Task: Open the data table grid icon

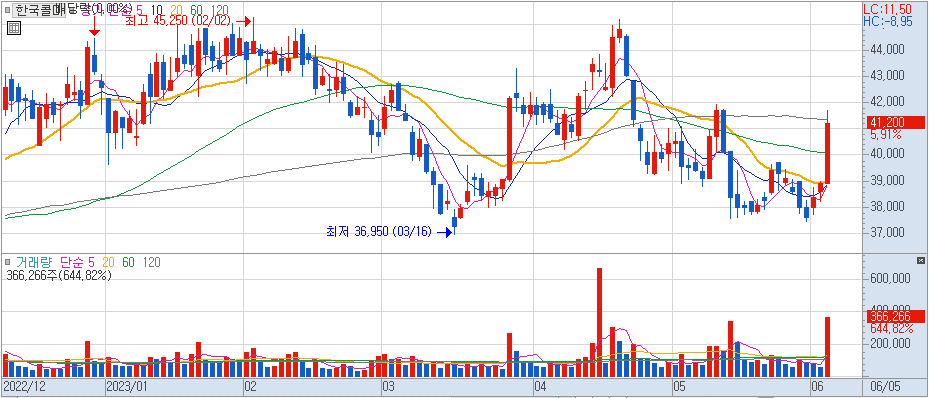Action: pos(14,28)
